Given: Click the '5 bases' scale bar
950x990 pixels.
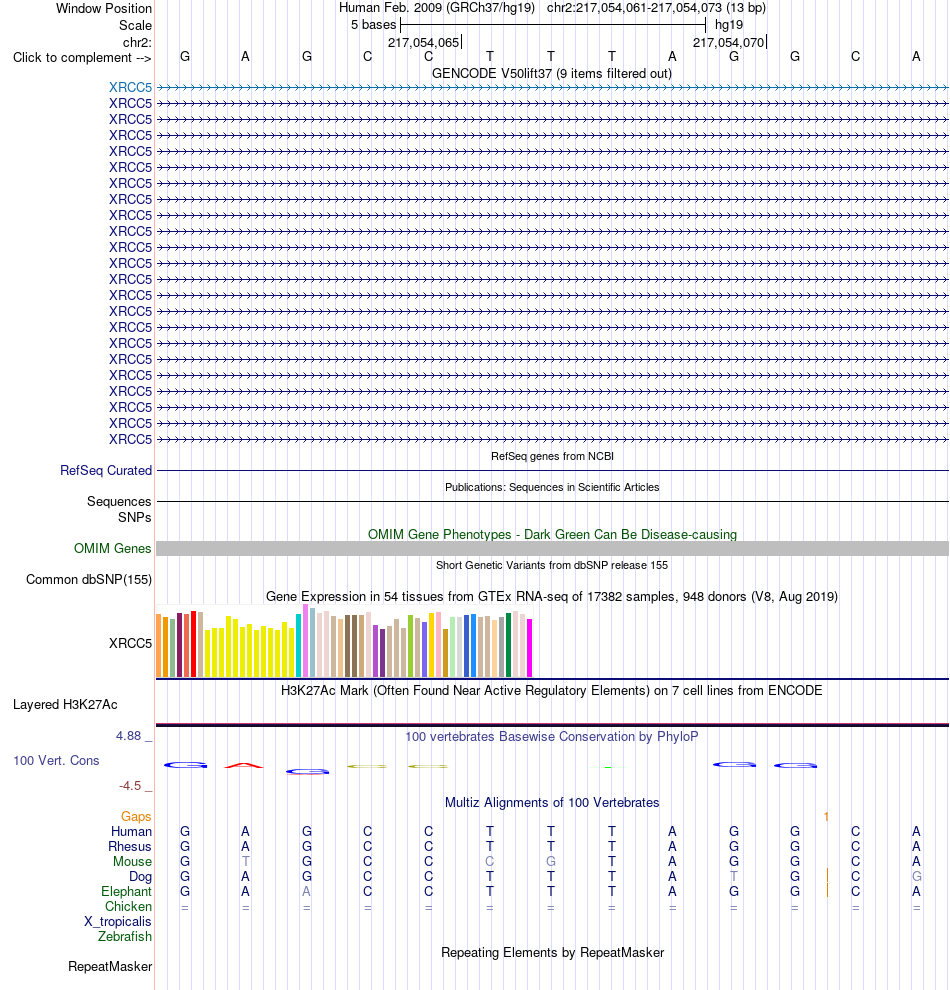Looking at the screenshot, I should click(x=553, y=25).
